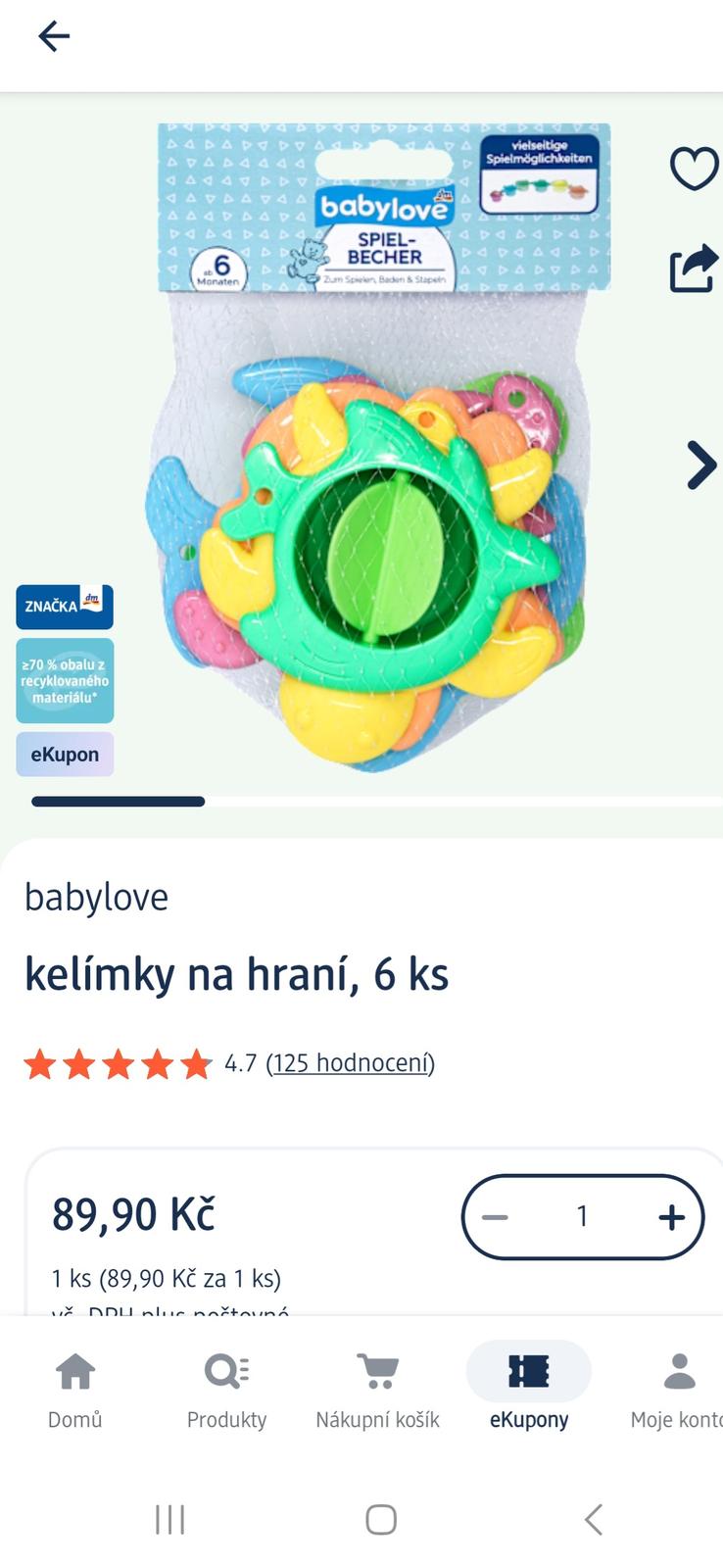Click the image carousel progress bar

pos(377,802)
